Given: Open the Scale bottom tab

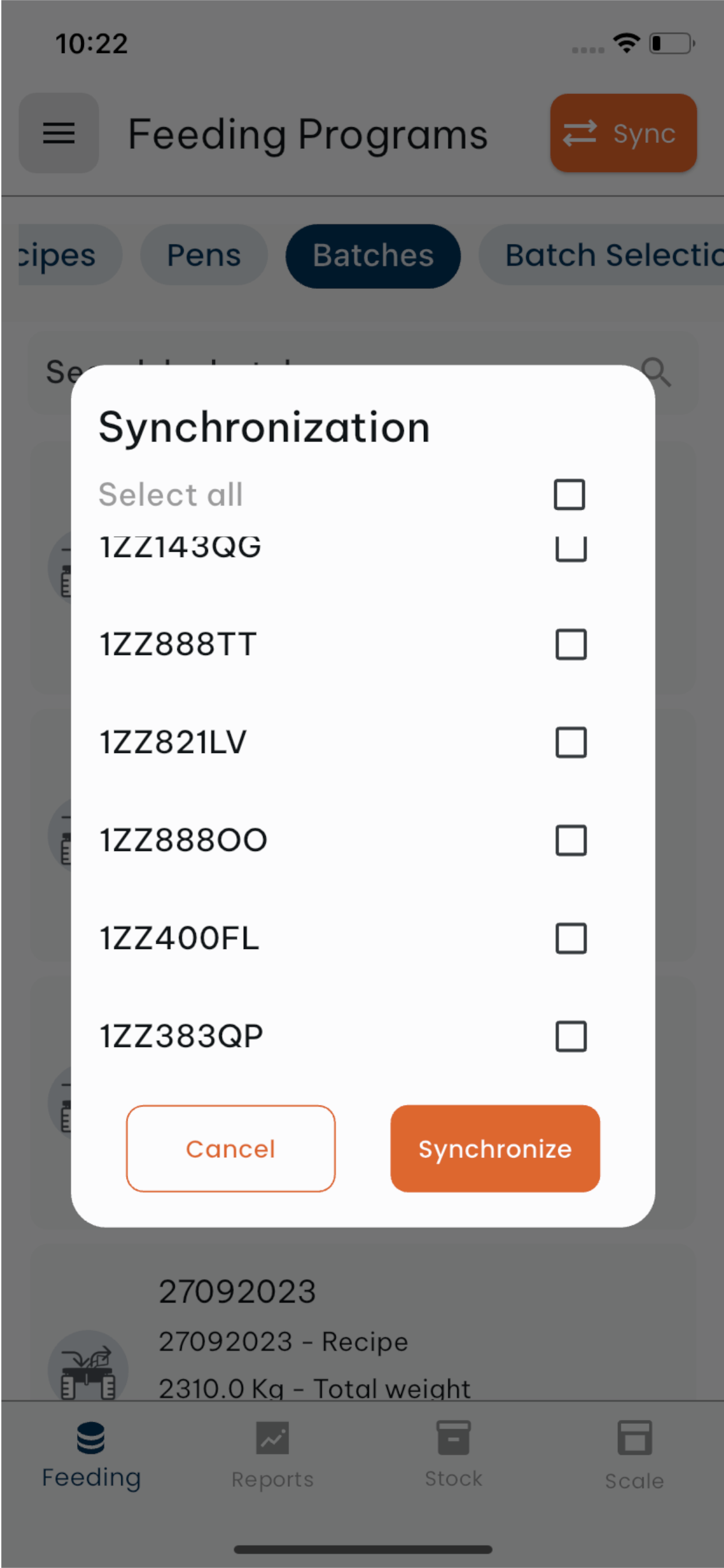Looking at the screenshot, I should click(x=634, y=1455).
